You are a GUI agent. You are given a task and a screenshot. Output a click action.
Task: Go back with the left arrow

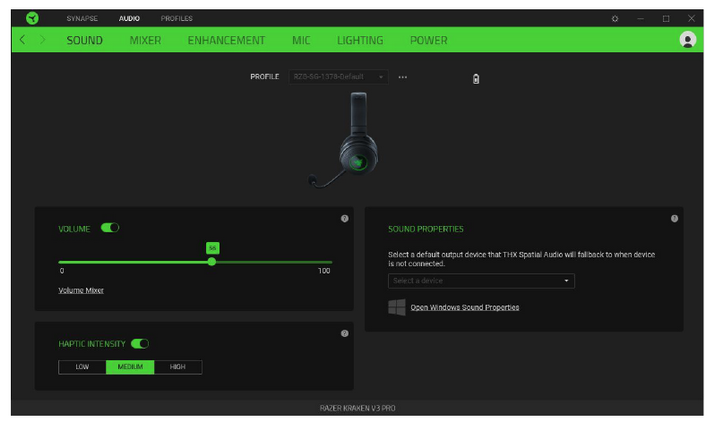pos(22,40)
